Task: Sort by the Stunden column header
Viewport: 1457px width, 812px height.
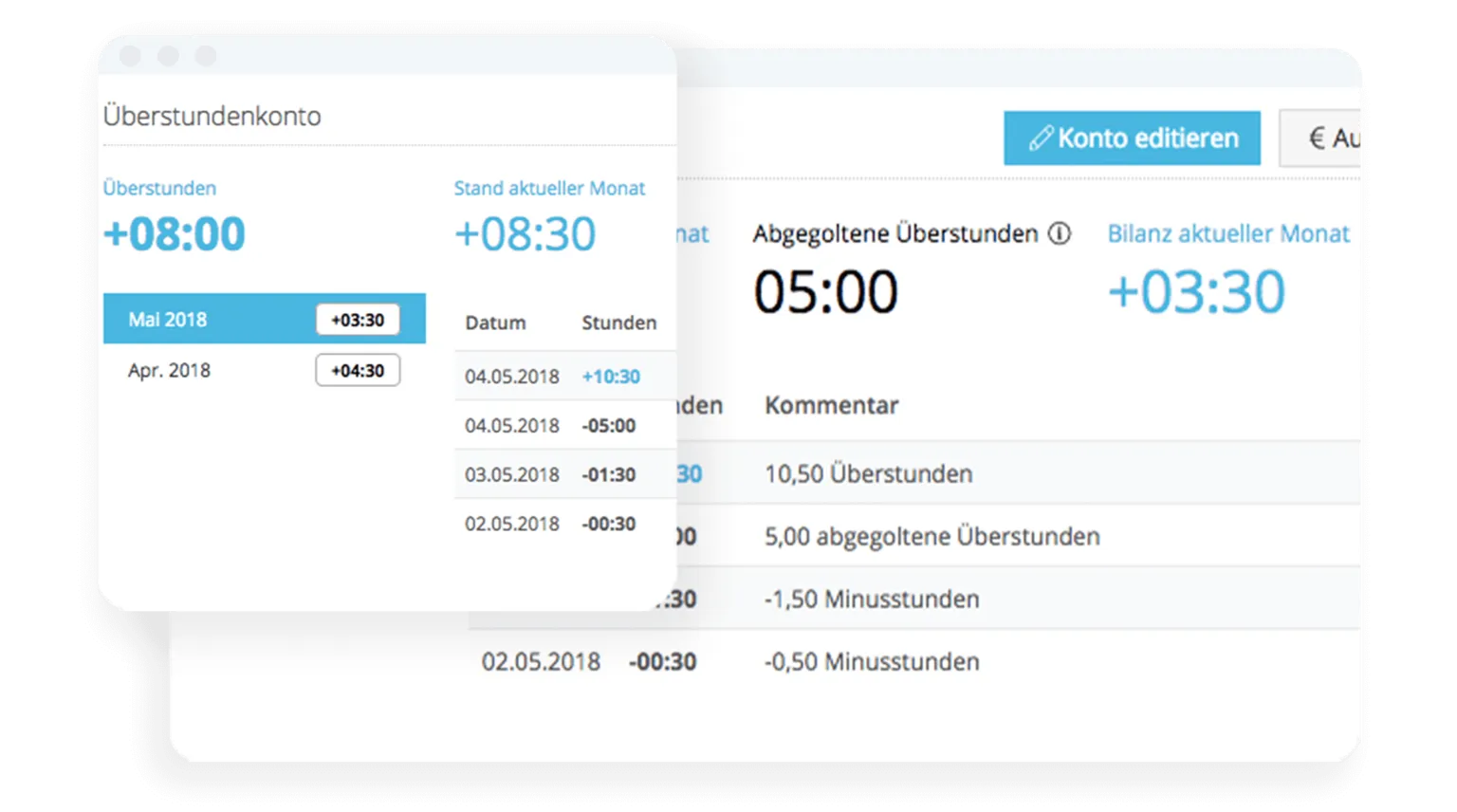Action: [x=619, y=323]
